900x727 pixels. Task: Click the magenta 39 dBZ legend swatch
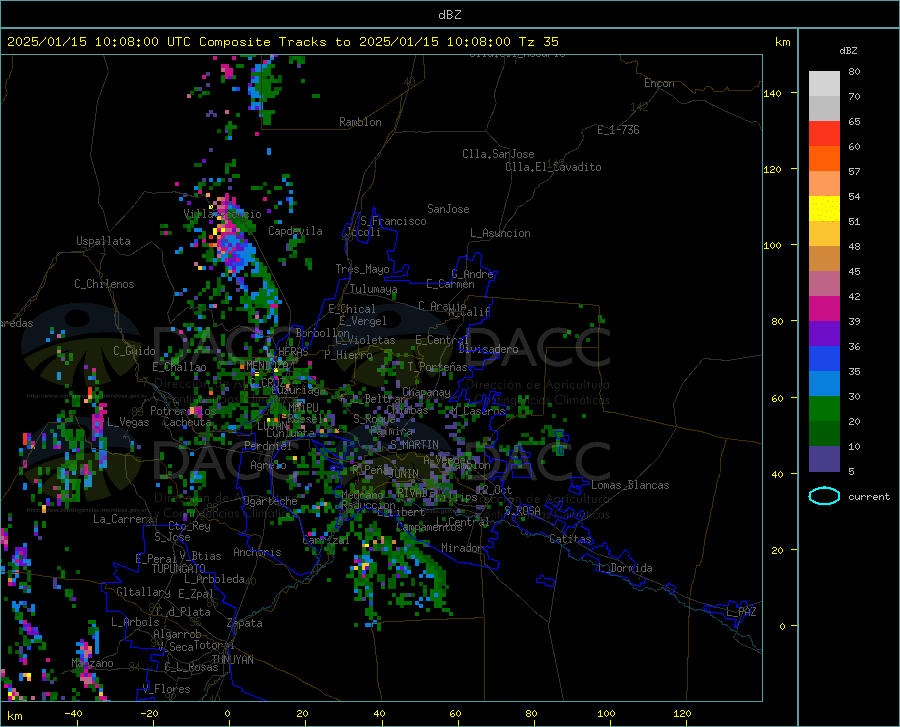pos(824,309)
